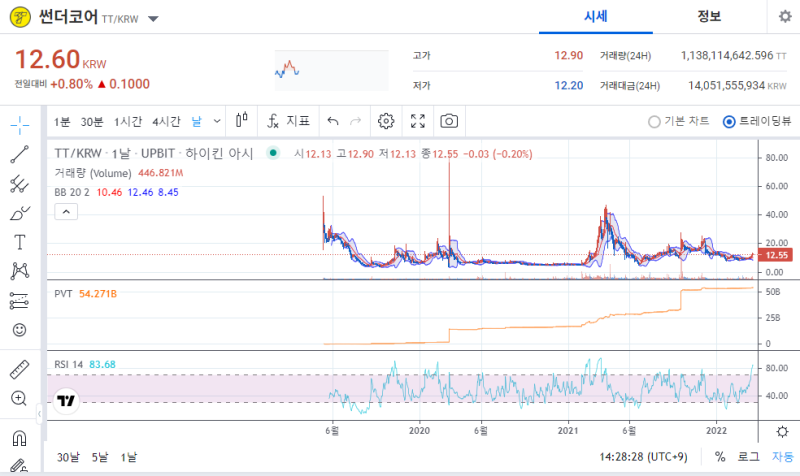Viewport: 800px width, 476px height.
Task: Click the TT/KRW chart title legend
Action: coord(154,154)
